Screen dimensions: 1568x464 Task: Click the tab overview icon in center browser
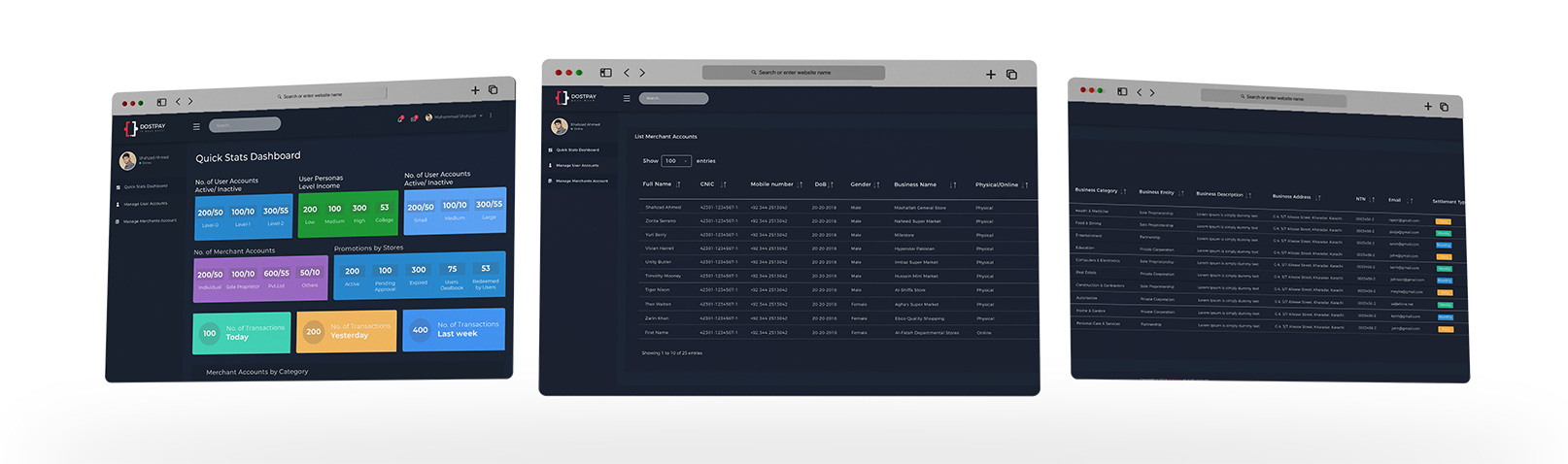pyautogui.click(x=1011, y=74)
